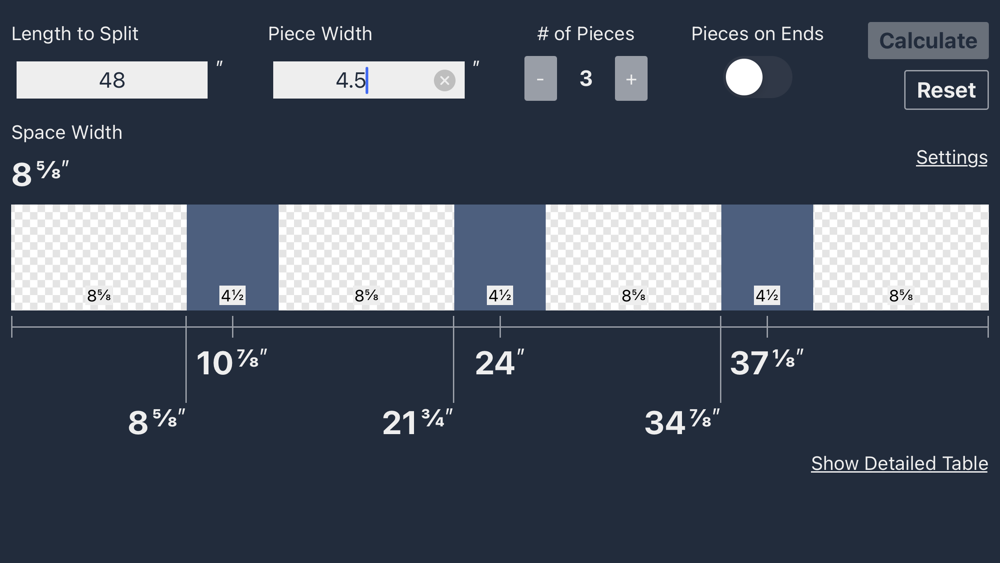The height and width of the screenshot is (563, 1000).
Task: Increase number of pieces with plus button
Action: click(x=631, y=79)
